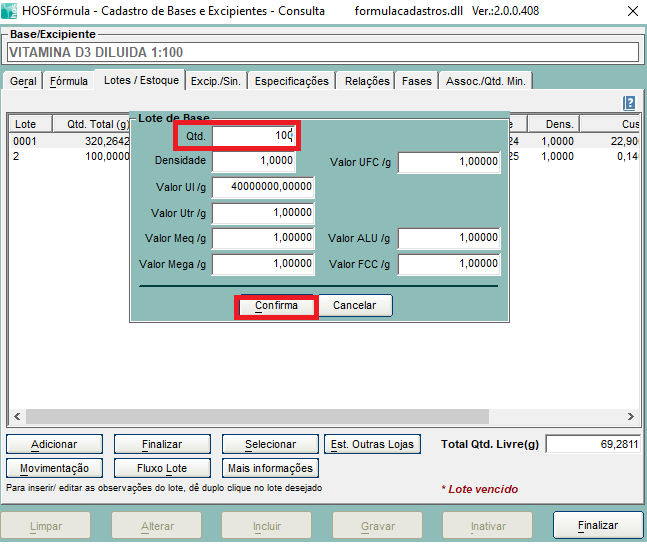Close the HOSFórmula window
The height and width of the screenshot is (544, 647).
[632, 12]
